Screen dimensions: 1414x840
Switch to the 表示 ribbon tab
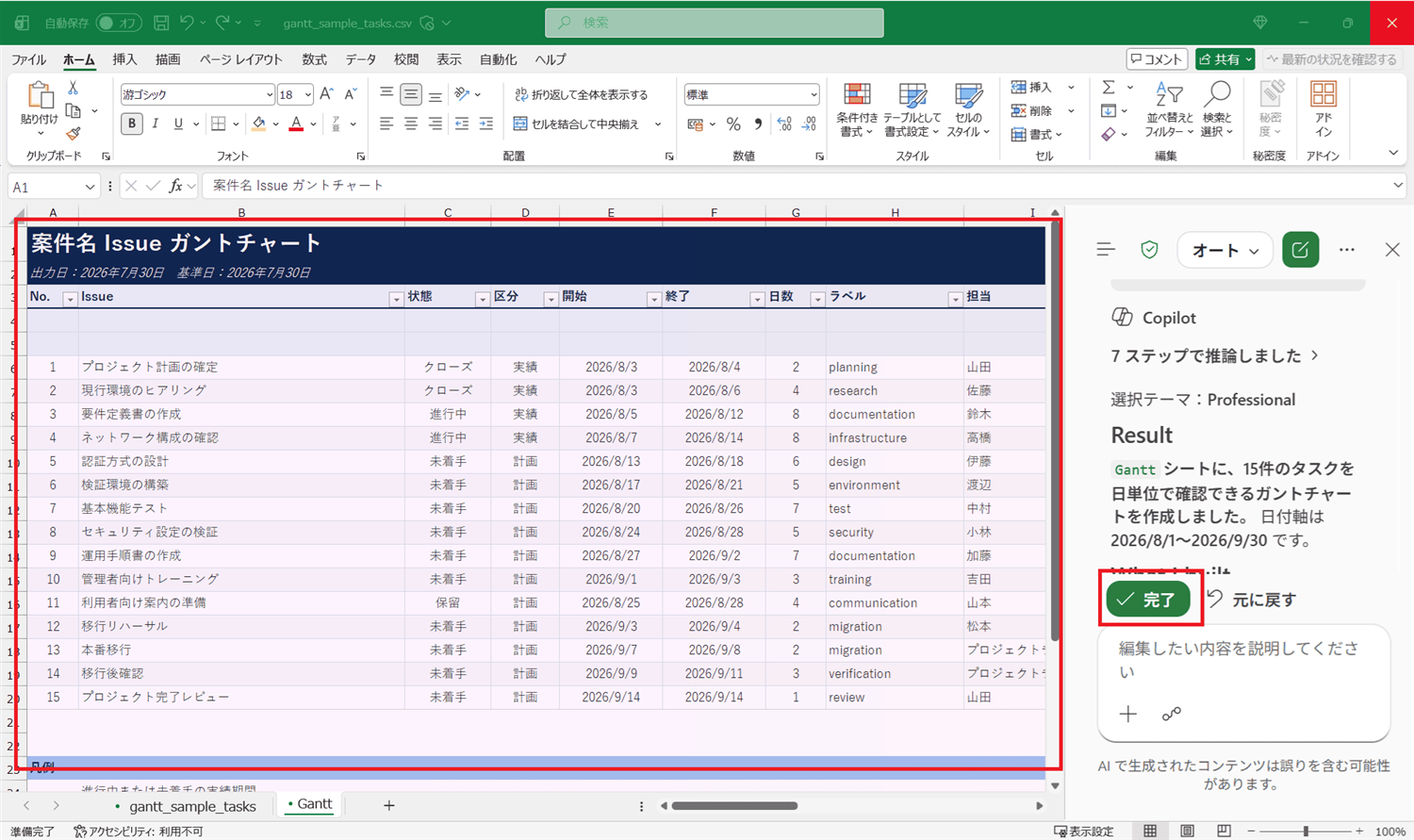[x=449, y=59]
